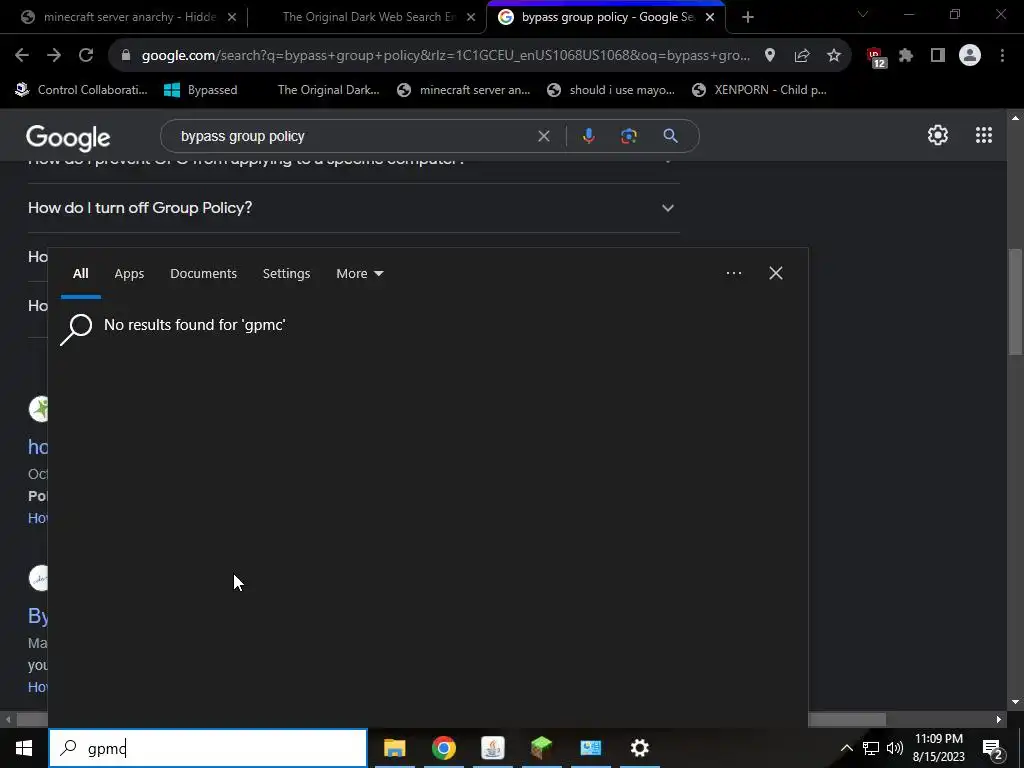Reload the Google search page

point(86,56)
